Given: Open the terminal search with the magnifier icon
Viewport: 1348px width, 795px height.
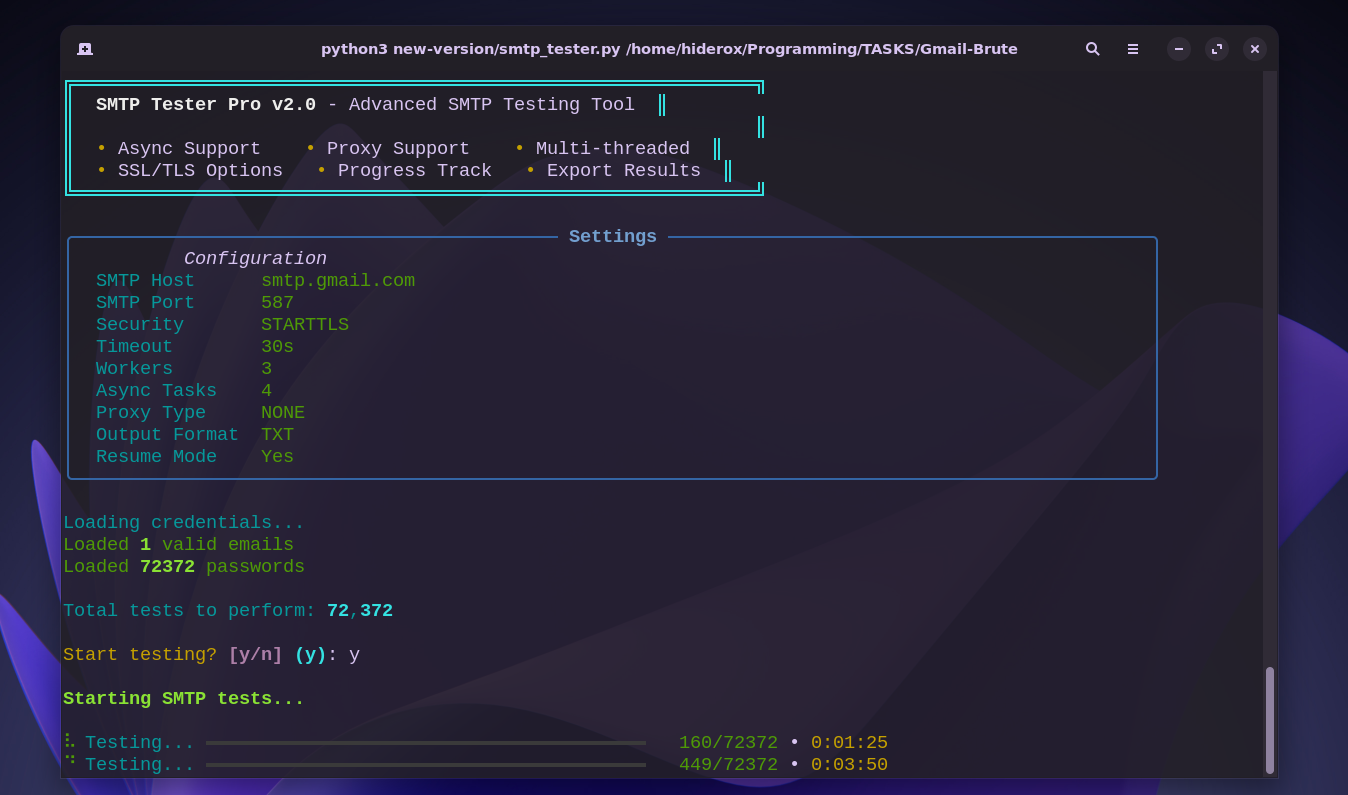Looking at the screenshot, I should 1092,48.
